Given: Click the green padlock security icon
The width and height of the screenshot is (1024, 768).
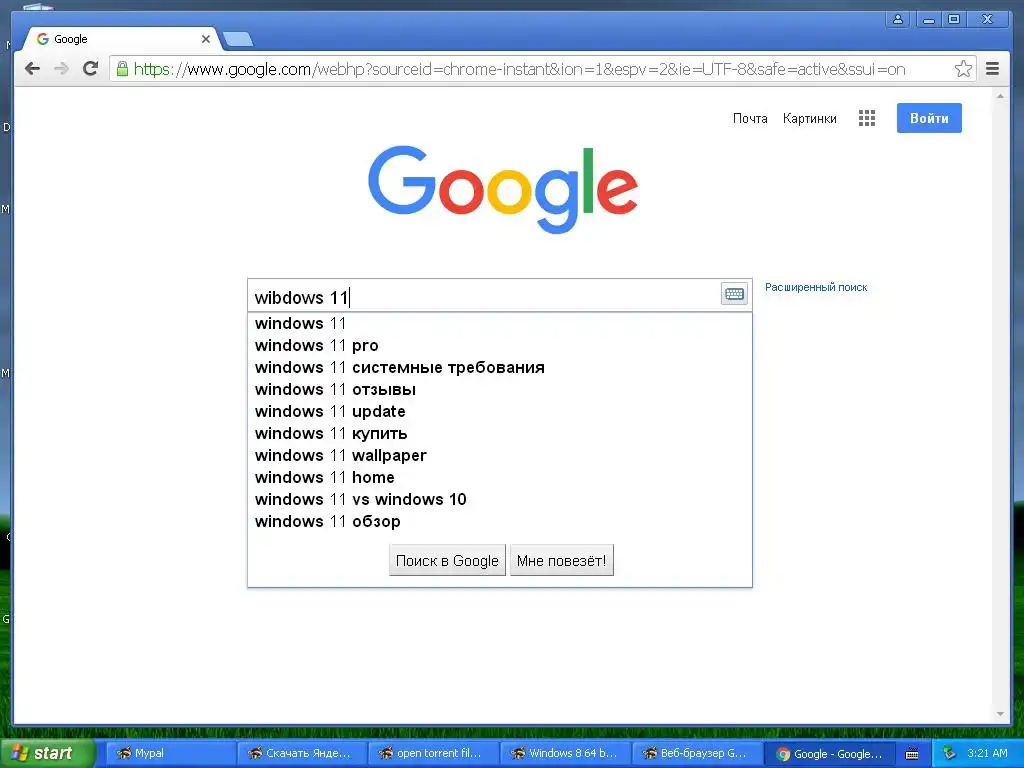Looking at the screenshot, I should coord(122,69).
